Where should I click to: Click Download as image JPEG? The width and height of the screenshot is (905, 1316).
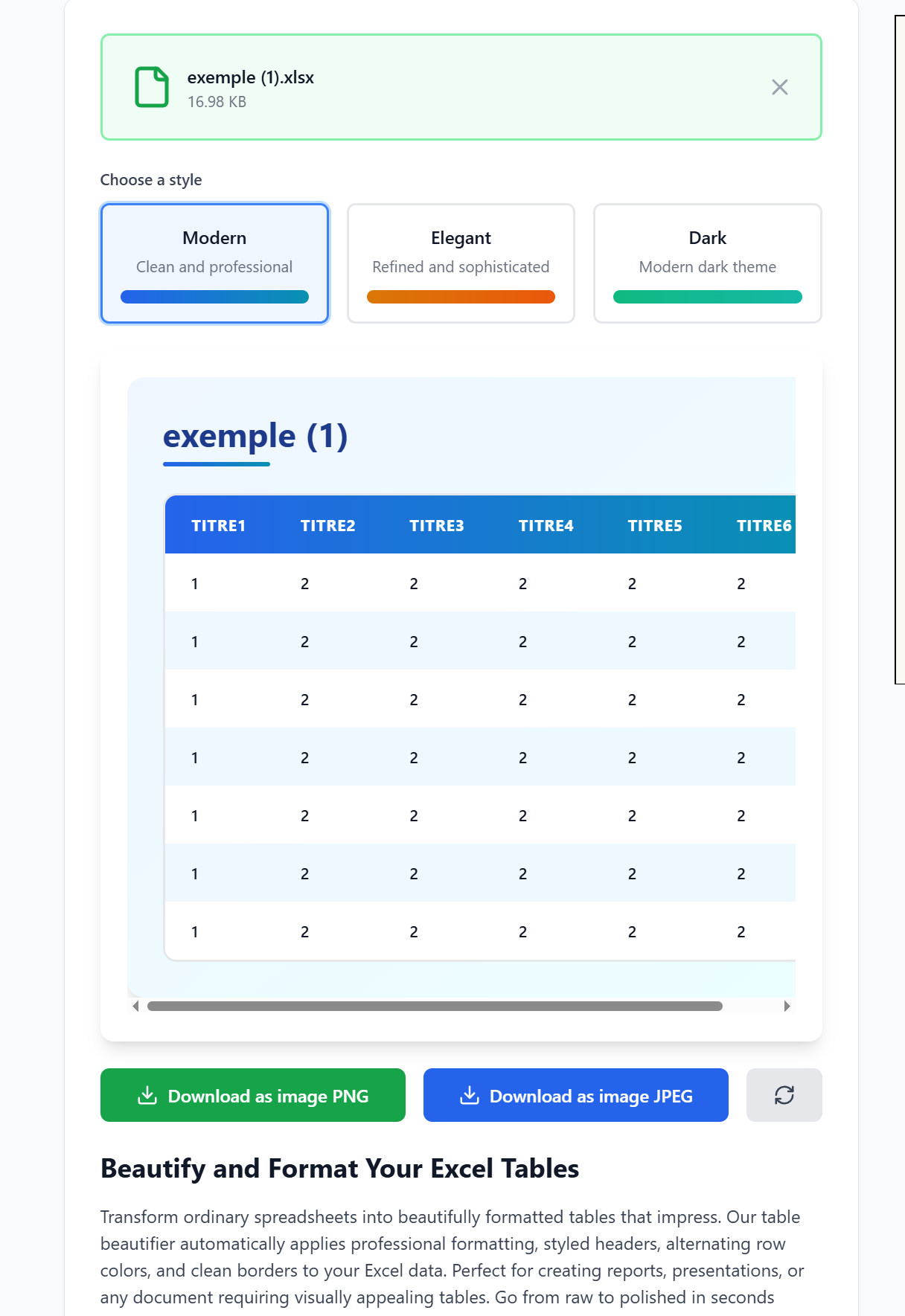pos(575,1094)
